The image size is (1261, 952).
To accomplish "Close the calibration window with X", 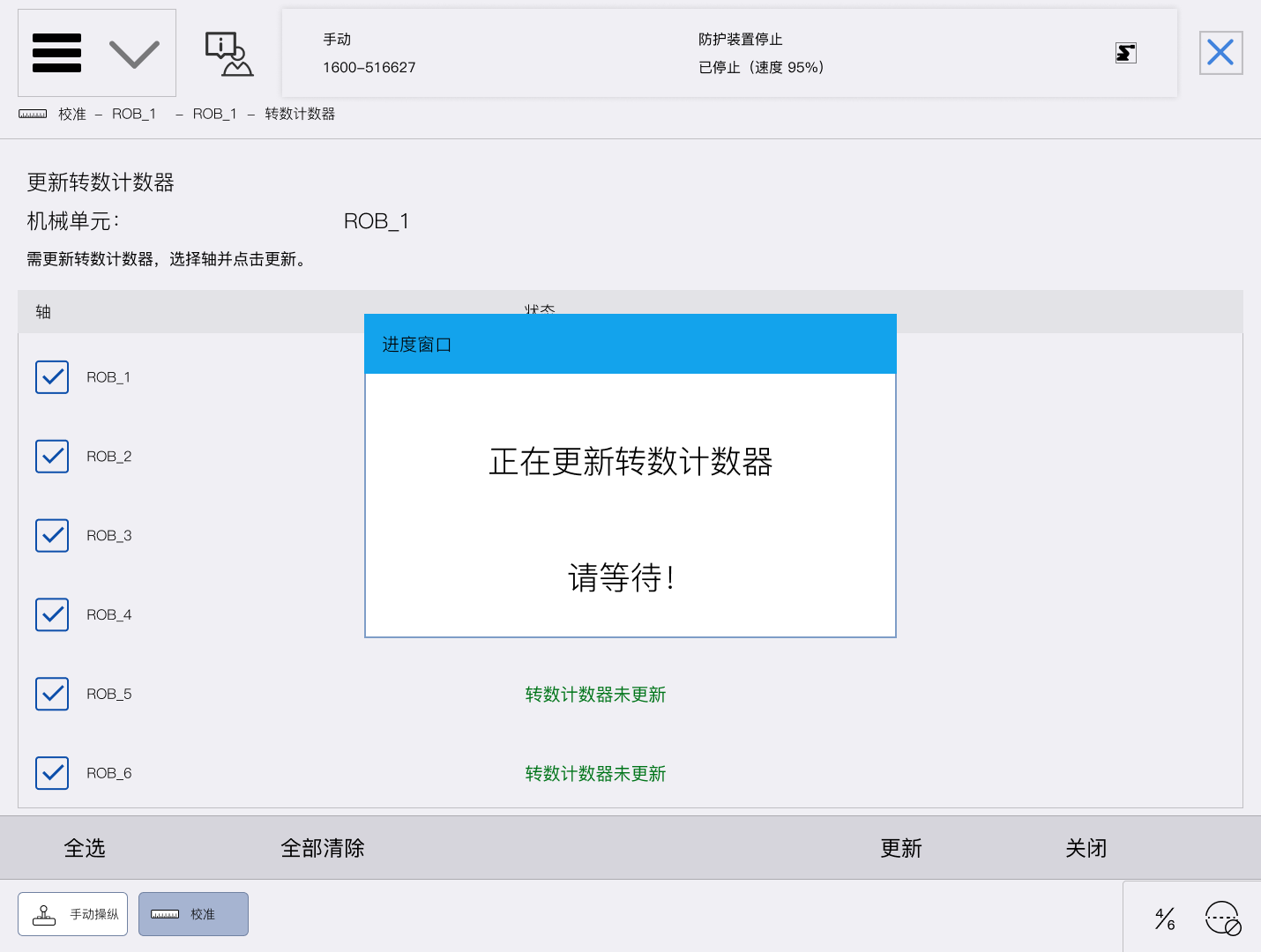I will [1220, 53].
